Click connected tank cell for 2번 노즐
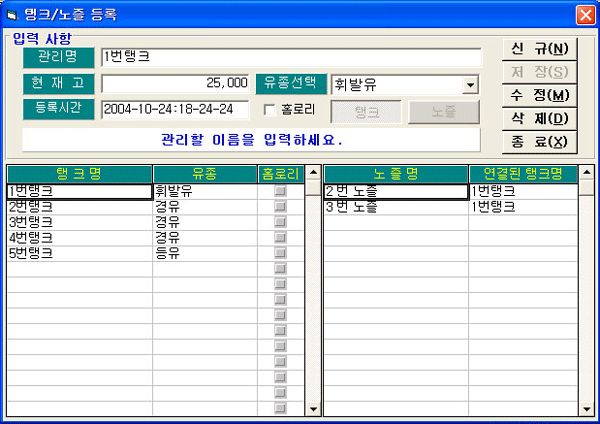This screenshot has height=424, width=600. (x=523, y=192)
